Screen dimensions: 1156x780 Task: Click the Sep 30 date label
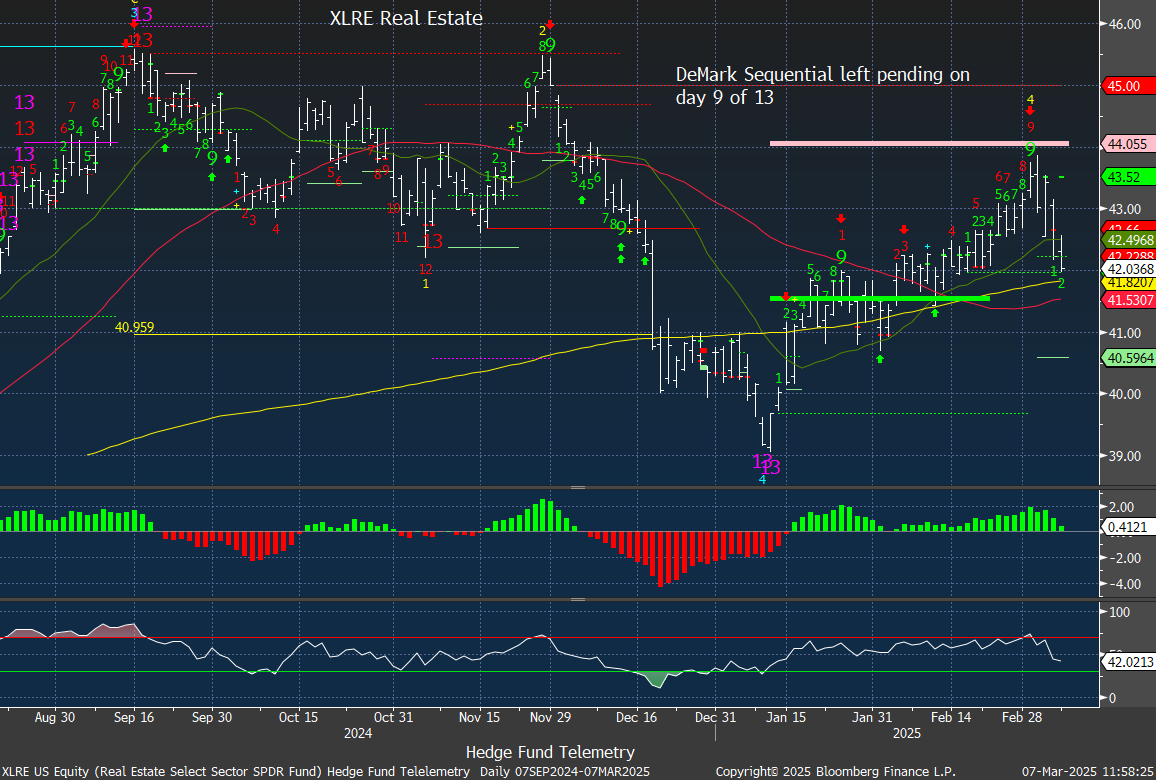(212, 717)
